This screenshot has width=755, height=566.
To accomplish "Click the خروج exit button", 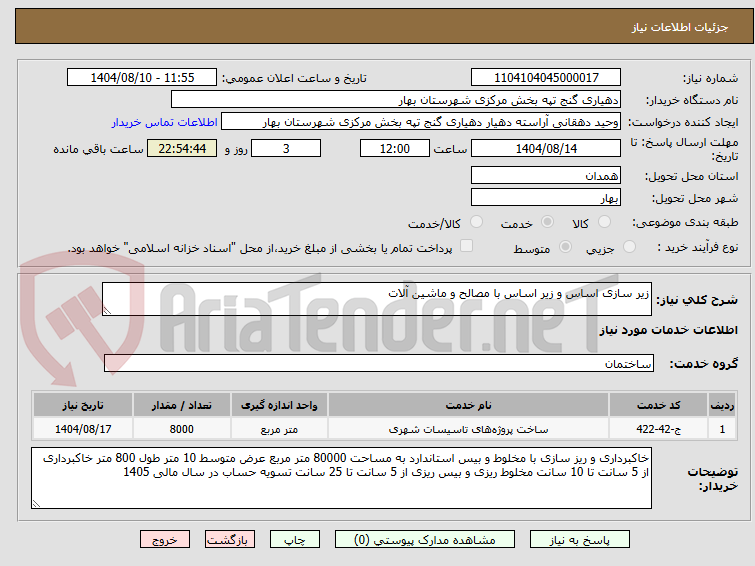I will coord(165,540).
